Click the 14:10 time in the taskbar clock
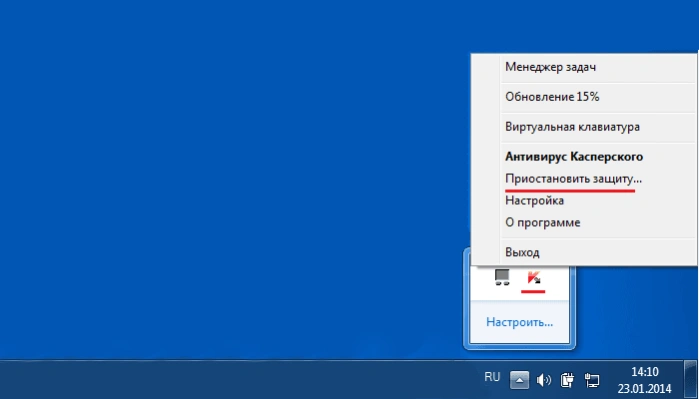 (x=645, y=372)
